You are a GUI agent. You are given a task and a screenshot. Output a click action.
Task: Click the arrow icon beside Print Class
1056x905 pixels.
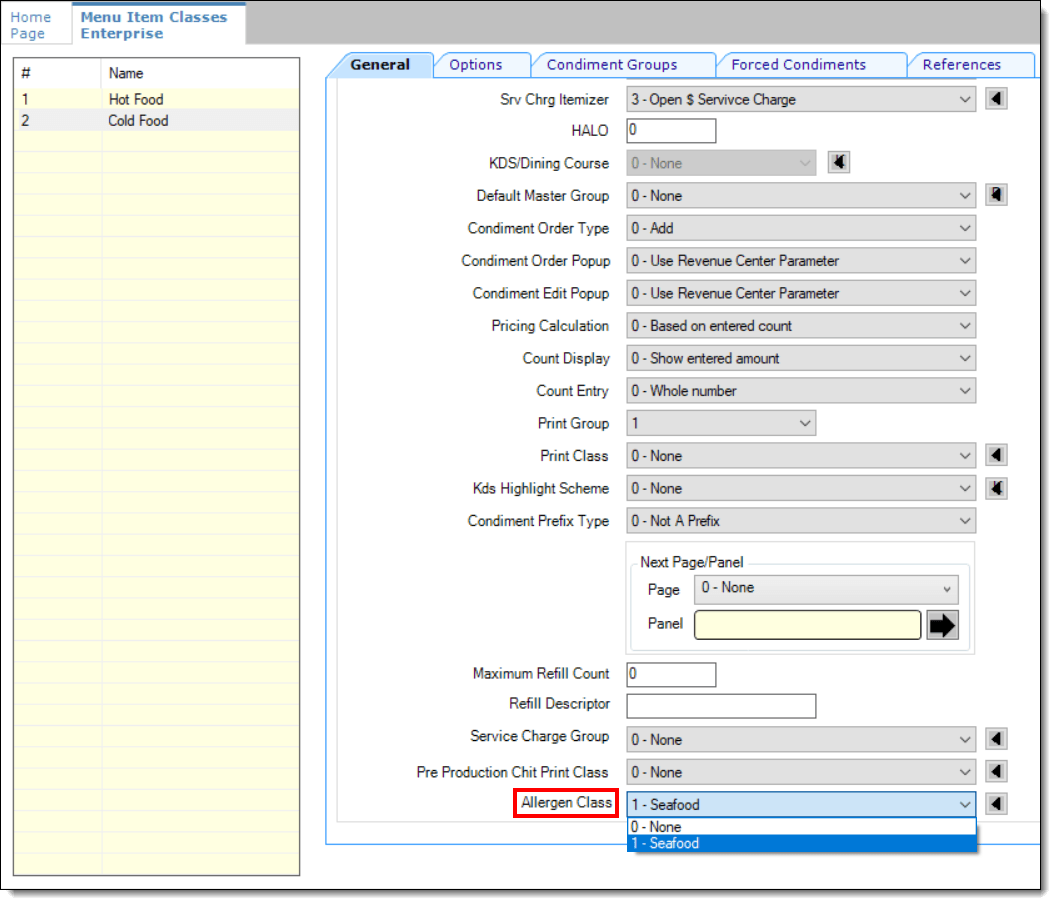[x=996, y=455]
